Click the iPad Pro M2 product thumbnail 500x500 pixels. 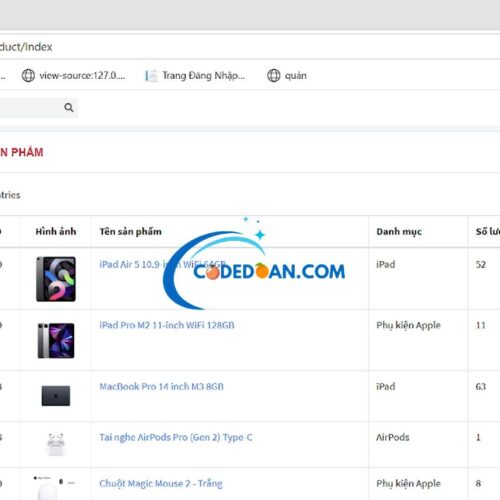point(56,340)
